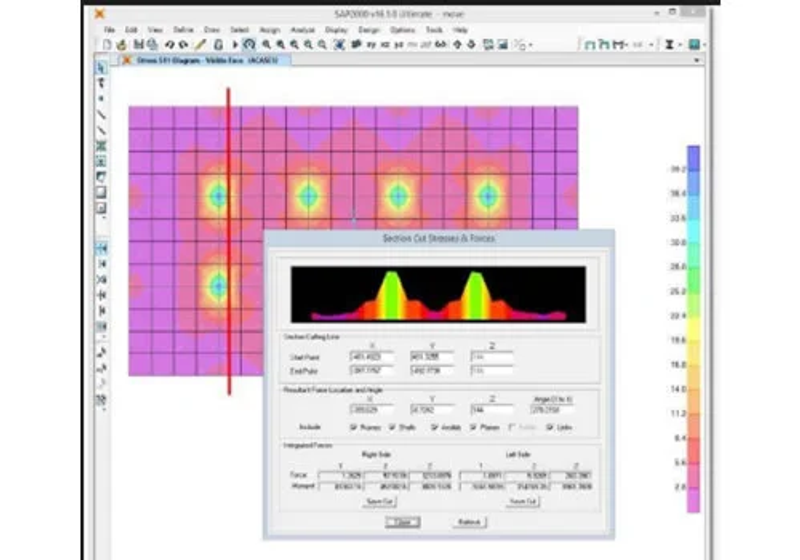The width and height of the screenshot is (800, 560).
Task: Click the section cut stress profile graph
Action: 438,294
